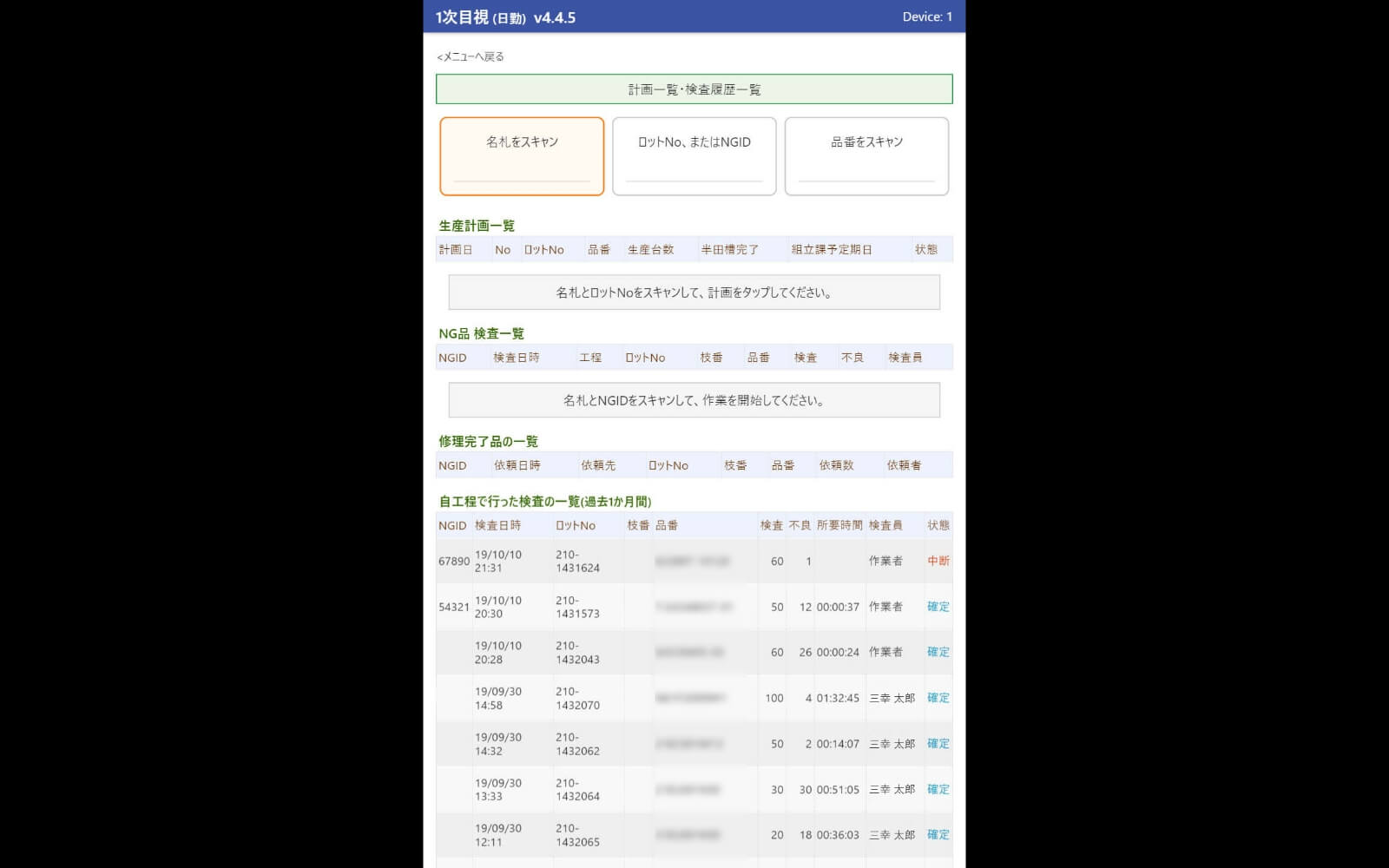Focus the 名札をスキャン input box
This screenshot has width=1389, height=868.
(x=522, y=156)
